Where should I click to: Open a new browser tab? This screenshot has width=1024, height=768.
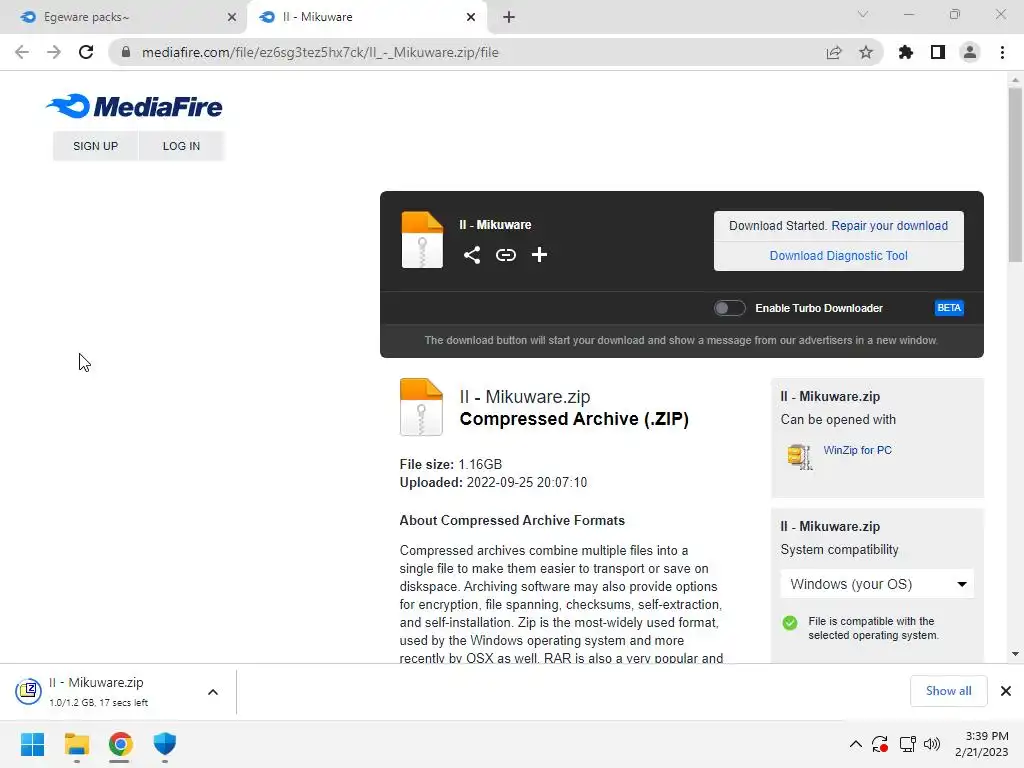509,17
